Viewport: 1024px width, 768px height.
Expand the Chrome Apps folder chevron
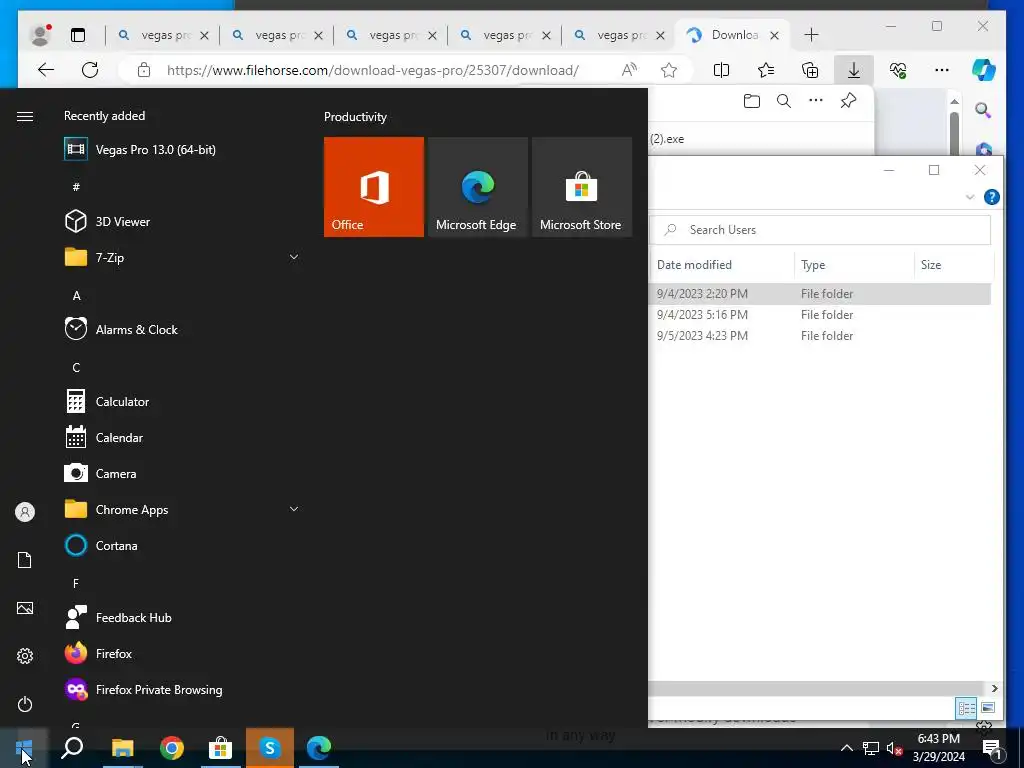294,509
